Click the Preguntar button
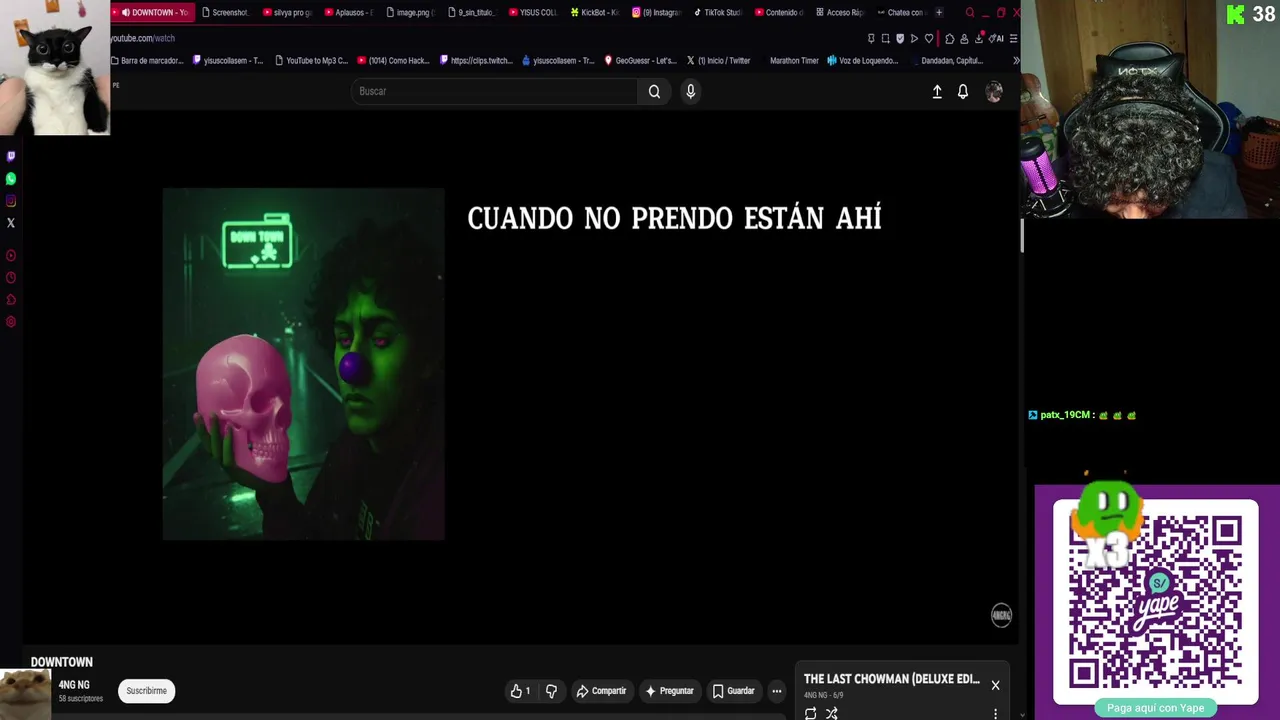Viewport: 1280px width, 720px height. coord(669,691)
